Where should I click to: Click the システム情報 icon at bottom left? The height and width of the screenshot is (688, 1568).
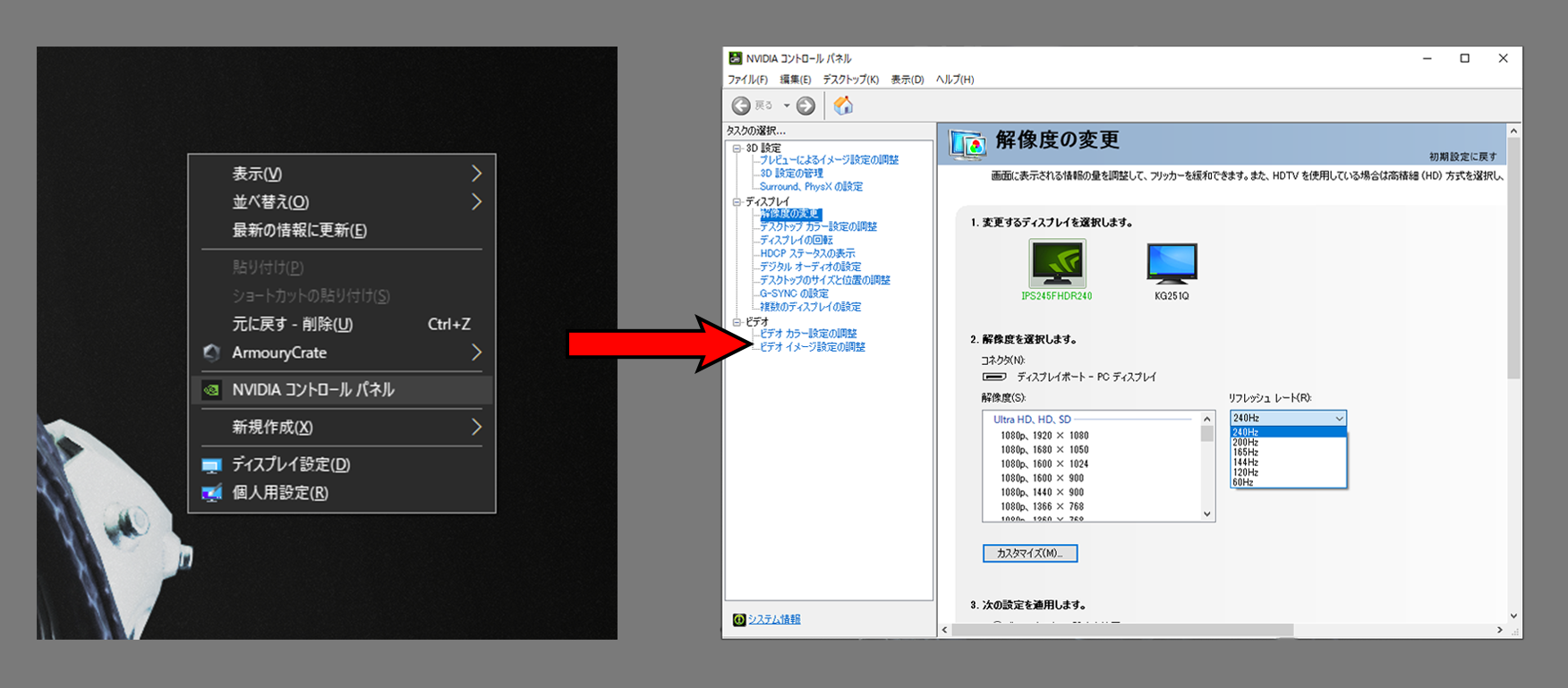pos(738,619)
